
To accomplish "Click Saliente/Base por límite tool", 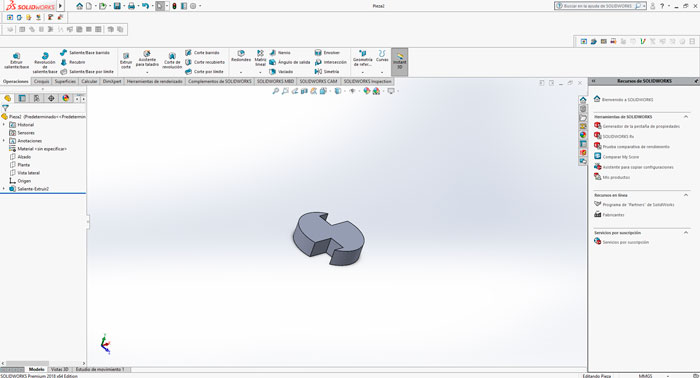I will (87, 71).
